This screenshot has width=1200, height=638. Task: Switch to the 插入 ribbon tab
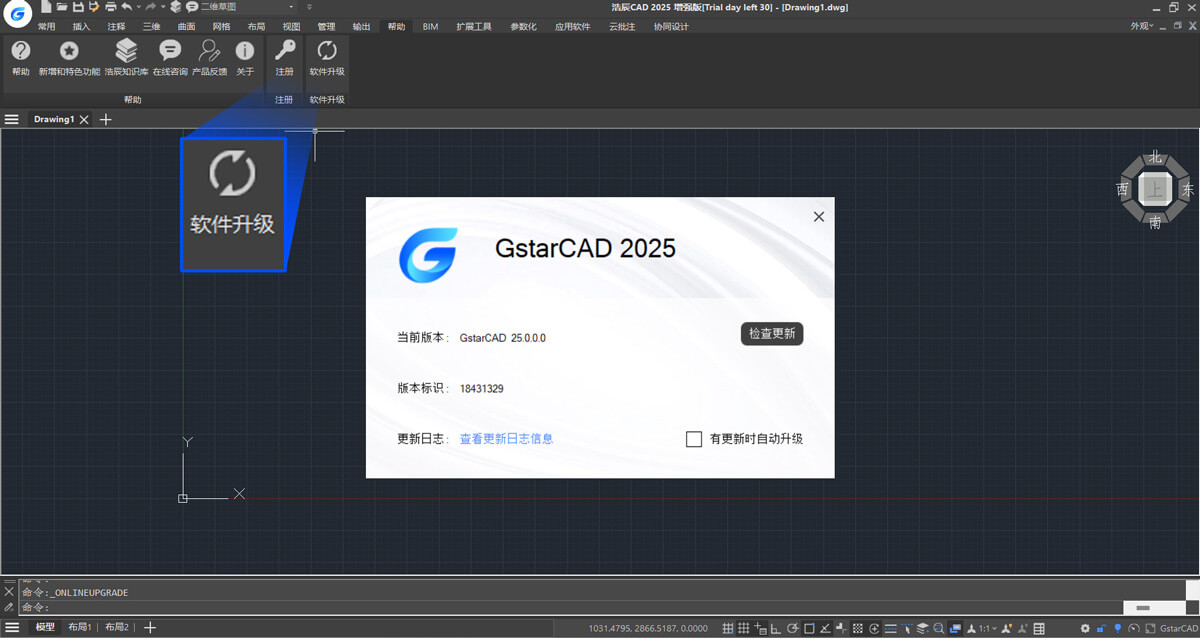pos(81,27)
